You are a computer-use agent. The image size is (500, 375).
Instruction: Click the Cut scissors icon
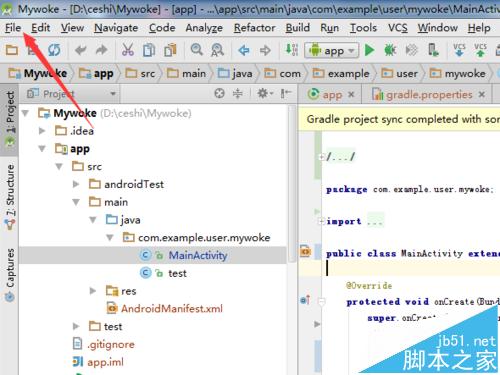[x=128, y=50]
